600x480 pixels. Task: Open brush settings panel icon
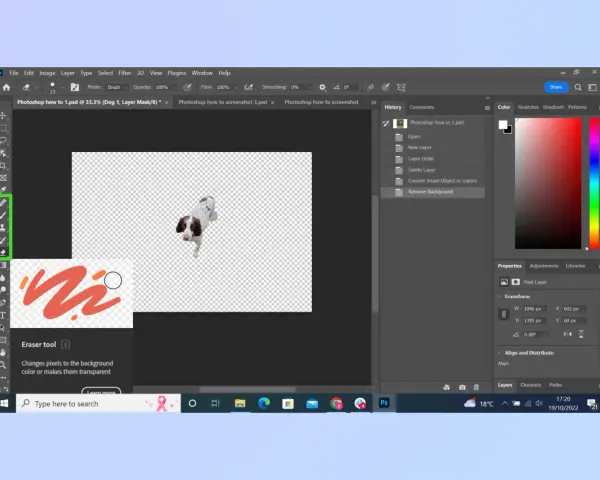point(75,87)
